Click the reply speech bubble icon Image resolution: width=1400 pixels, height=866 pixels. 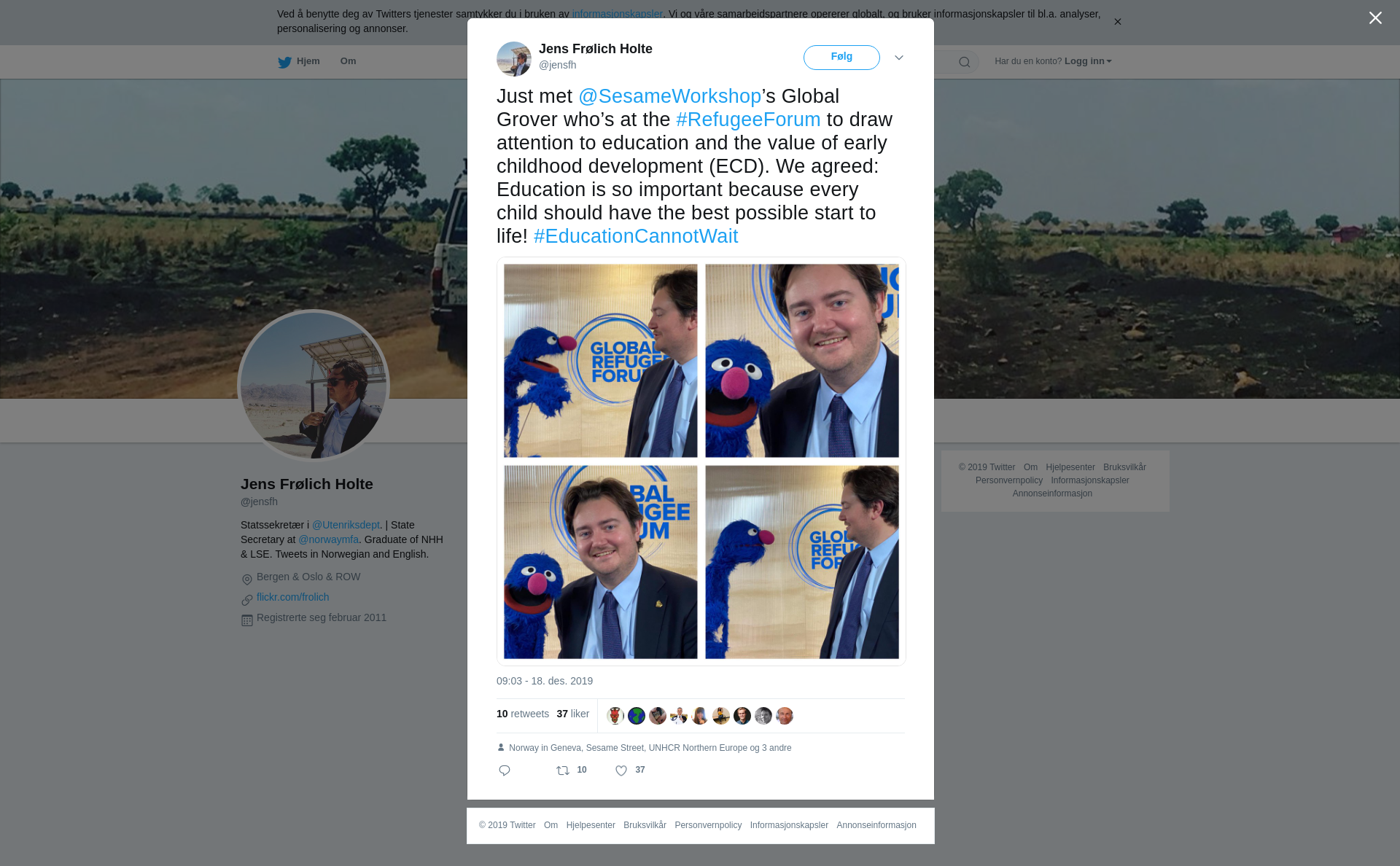[505, 771]
